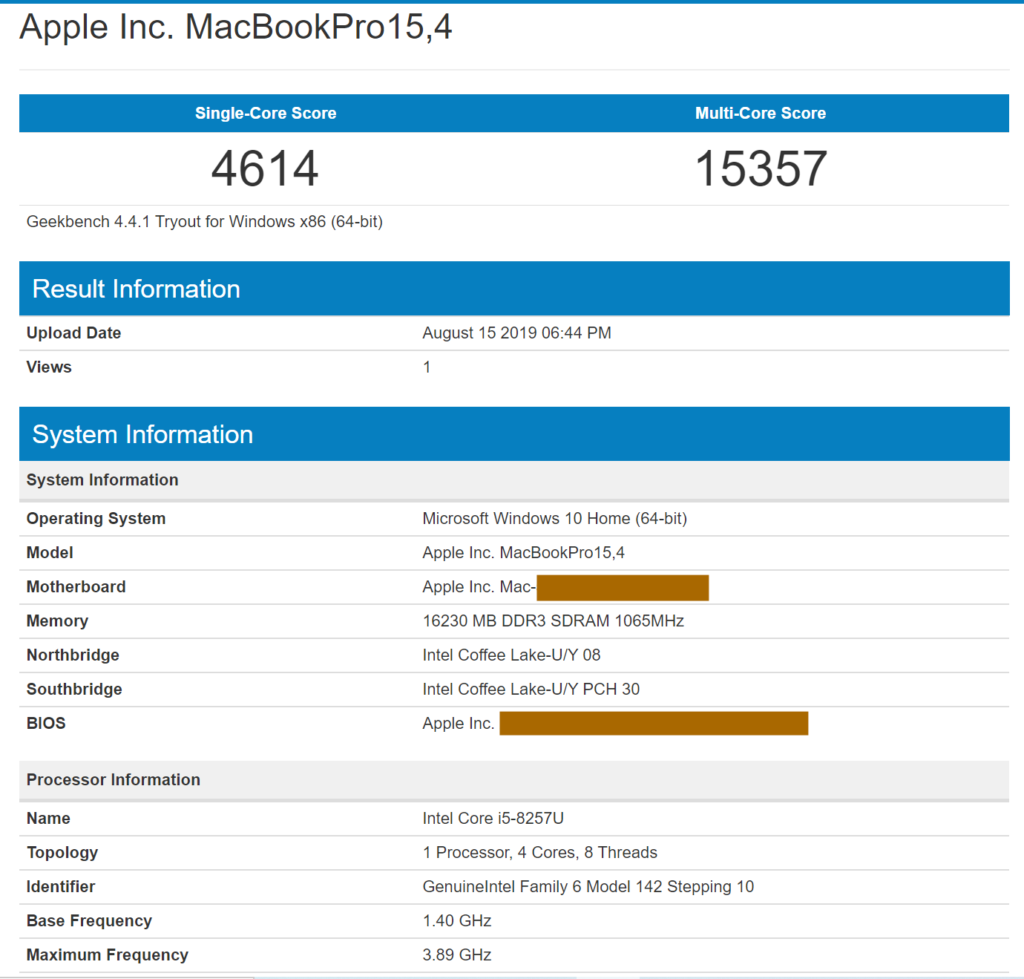Screen dimensions: 1024x979
Task: Click the Identifier label
Action: 61,886
